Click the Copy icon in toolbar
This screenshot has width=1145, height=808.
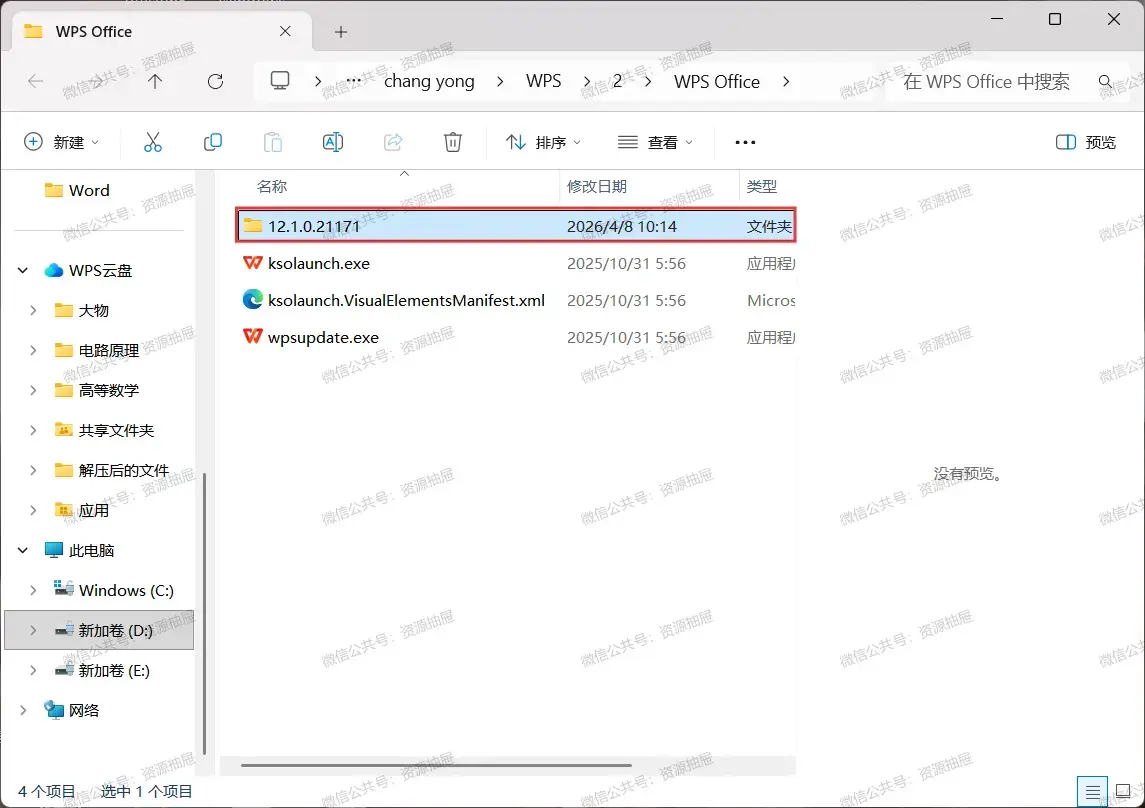[x=212, y=142]
